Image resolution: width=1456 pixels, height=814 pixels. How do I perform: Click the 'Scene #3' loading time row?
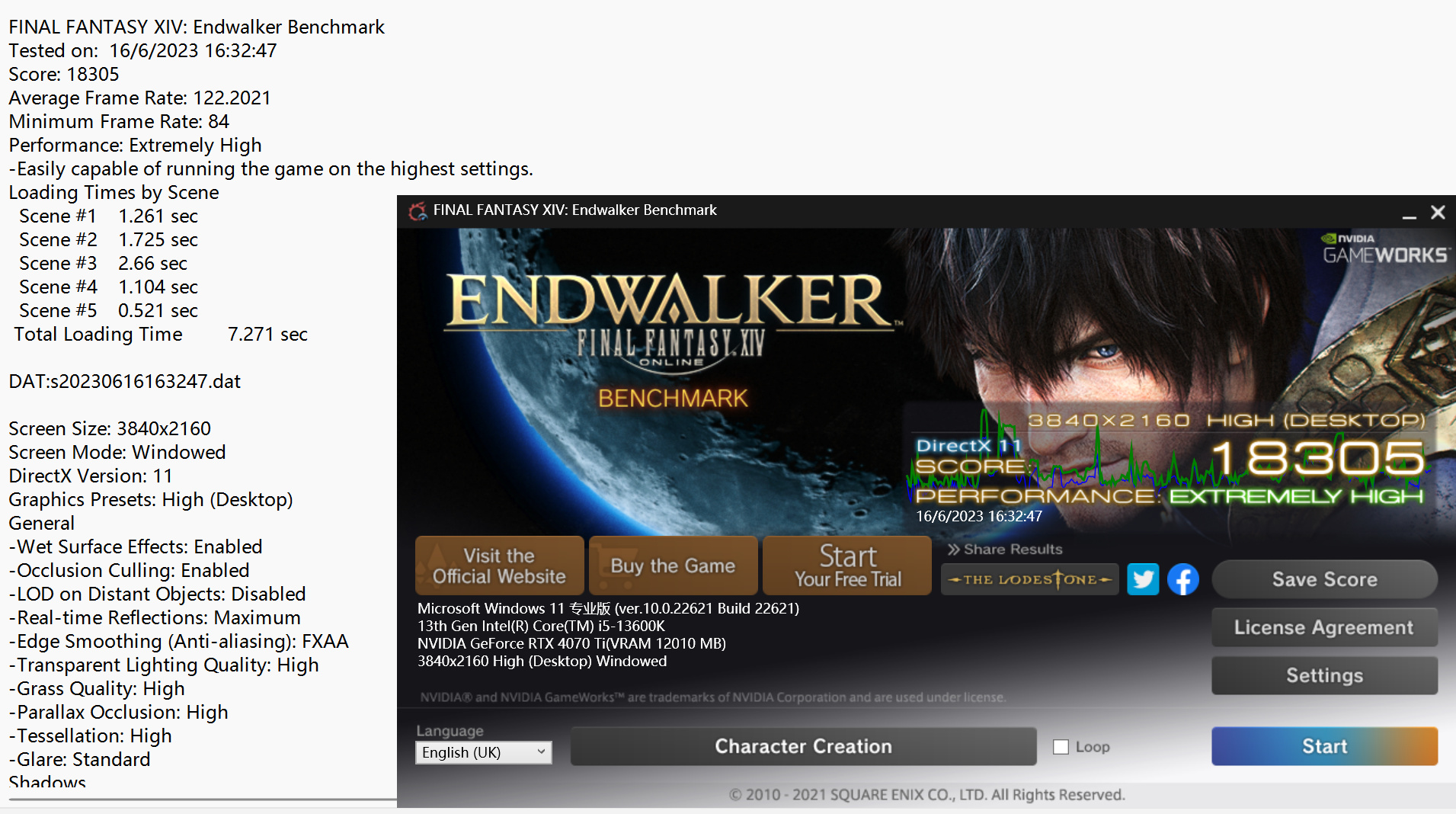[104, 264]
